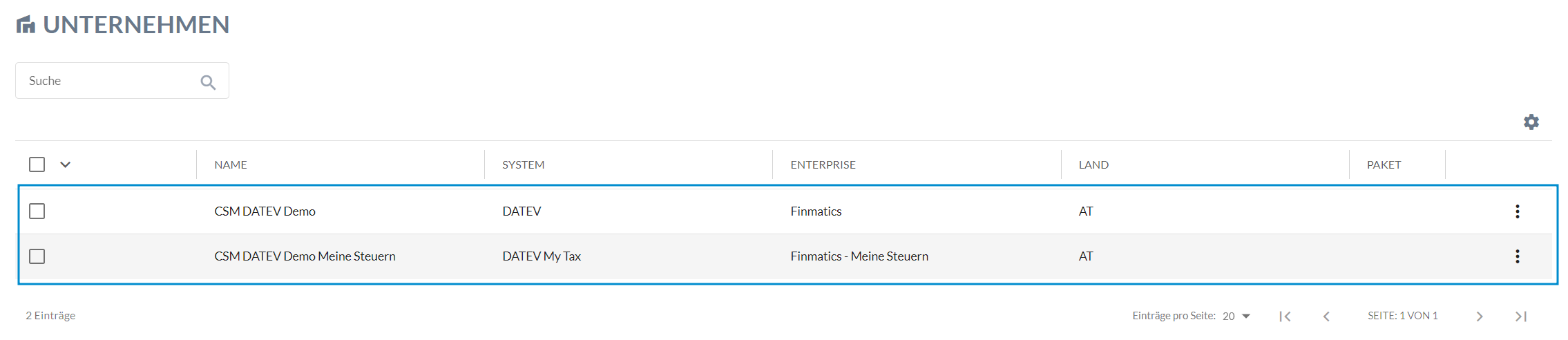Jump to last page icon
This screenshot has height=340, width=1568.
coord(1521,317)
